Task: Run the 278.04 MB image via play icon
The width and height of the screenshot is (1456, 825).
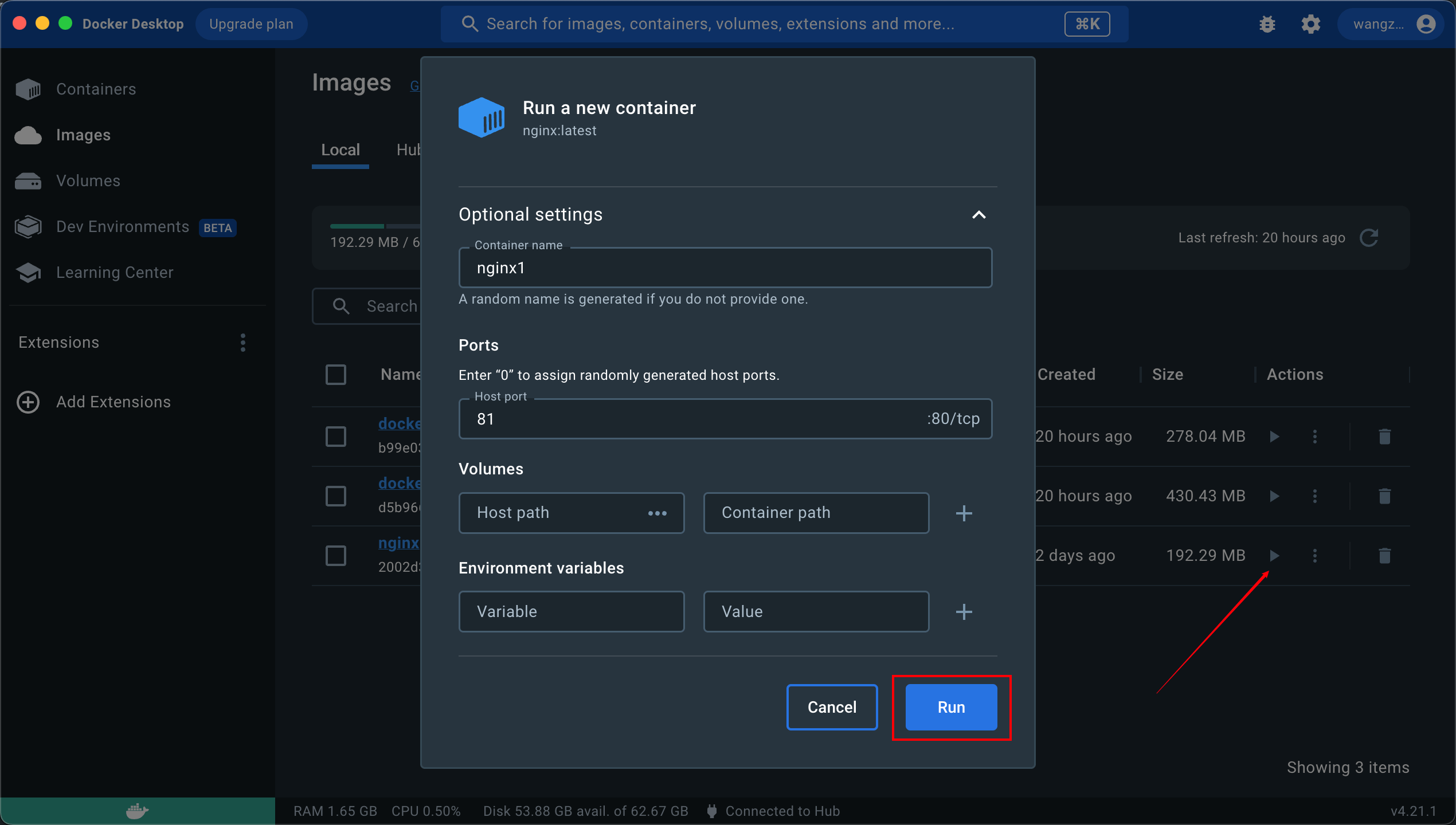Action: coord(1274,437)
